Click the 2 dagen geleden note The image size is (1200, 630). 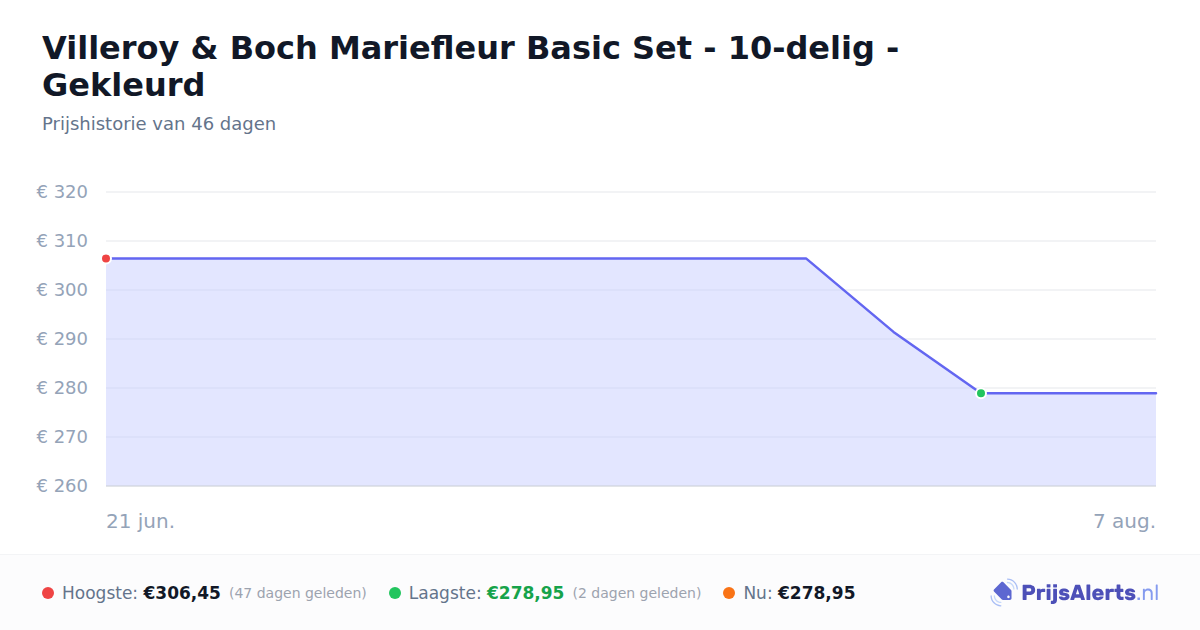point(637,593)
